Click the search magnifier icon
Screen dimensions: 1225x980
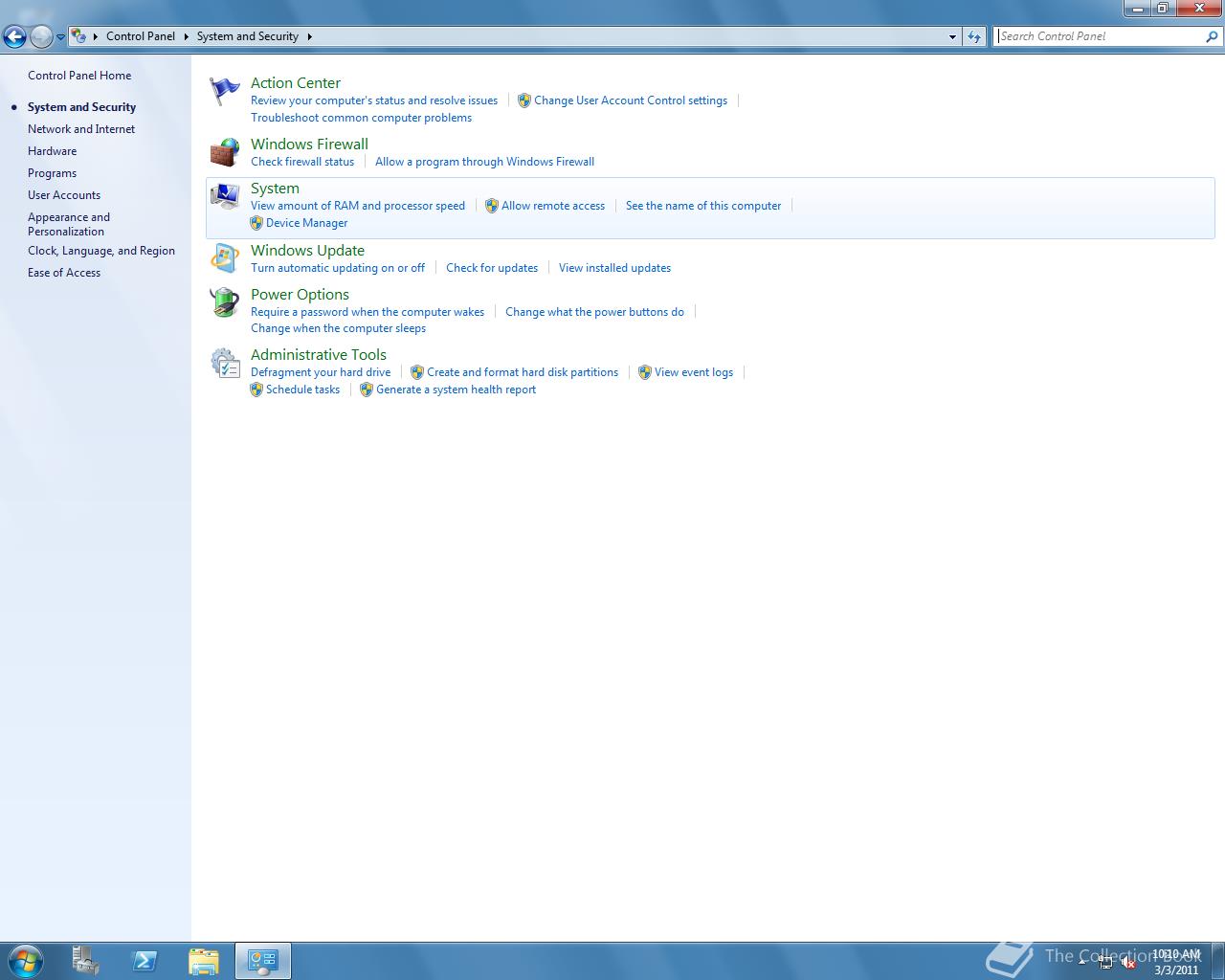pos(1212,36)
